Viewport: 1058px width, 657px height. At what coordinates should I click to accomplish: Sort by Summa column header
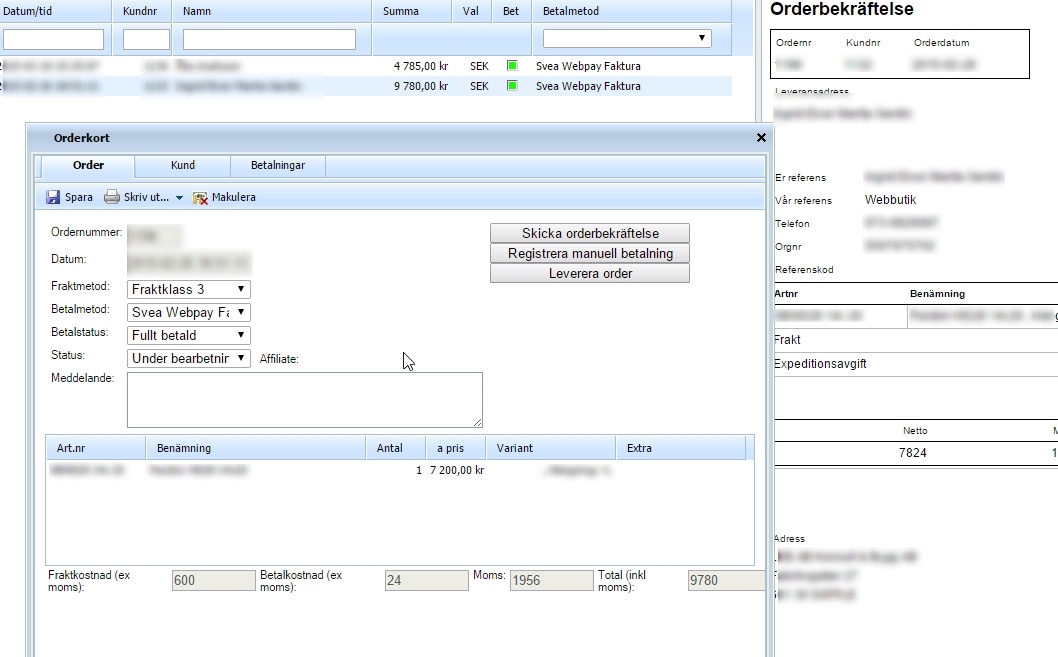(412, 11)
